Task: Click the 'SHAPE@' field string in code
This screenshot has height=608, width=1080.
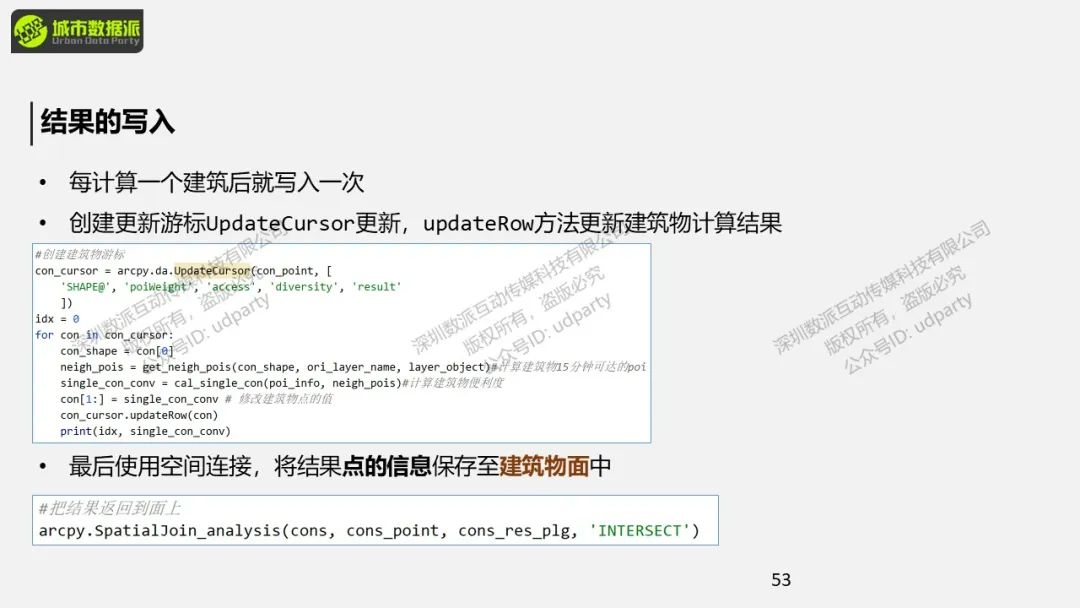Action: coord(85,287)
